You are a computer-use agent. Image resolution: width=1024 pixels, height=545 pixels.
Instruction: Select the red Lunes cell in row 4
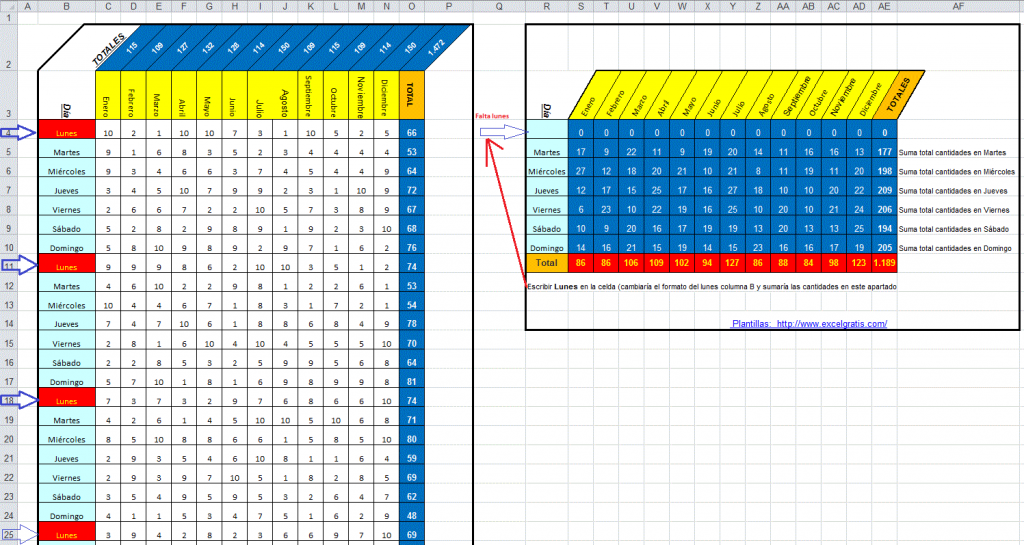coord(67,132)
